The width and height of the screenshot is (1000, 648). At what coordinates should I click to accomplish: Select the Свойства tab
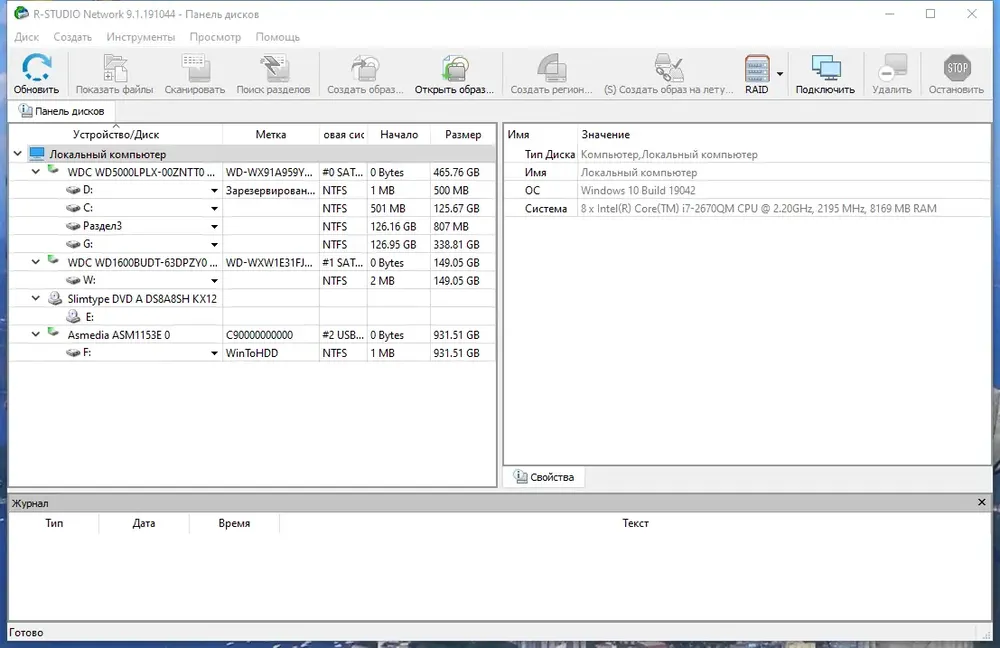click(544, 477)
